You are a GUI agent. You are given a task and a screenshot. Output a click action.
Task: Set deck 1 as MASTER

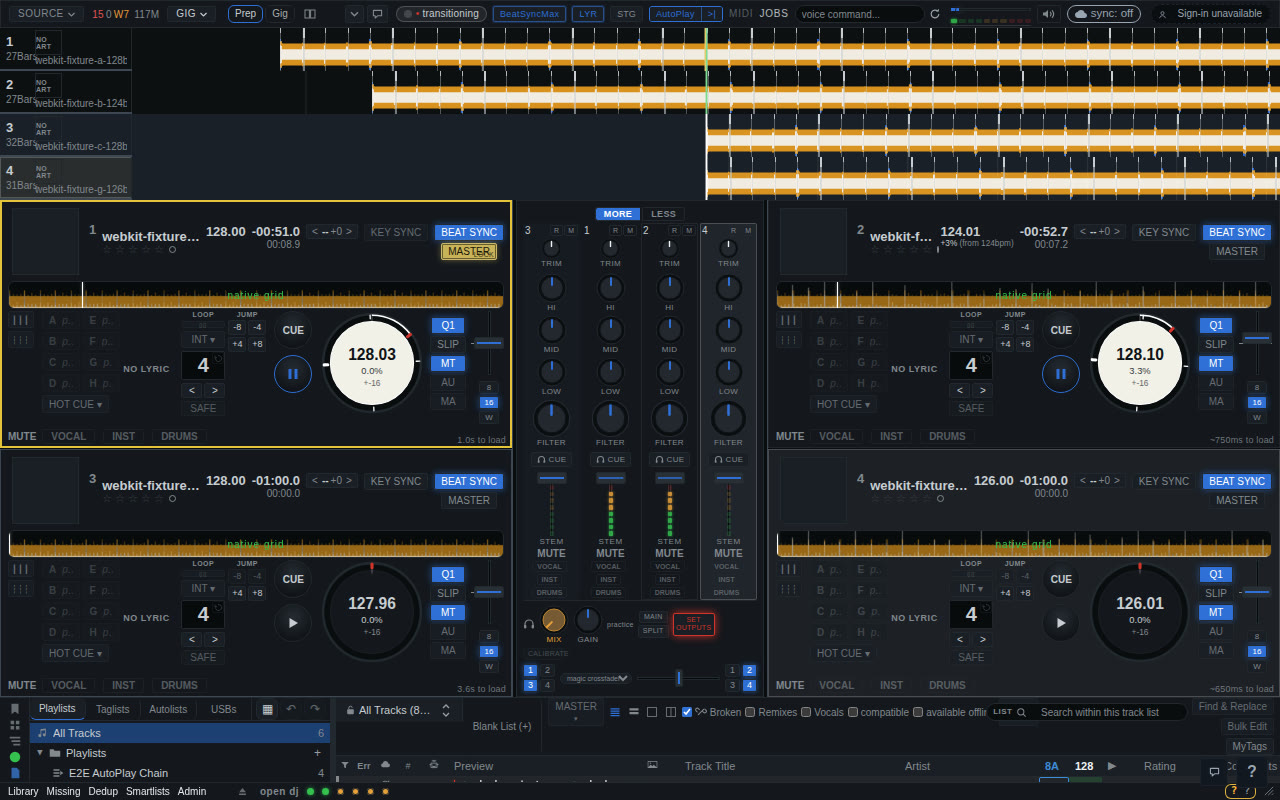(469, 251)
